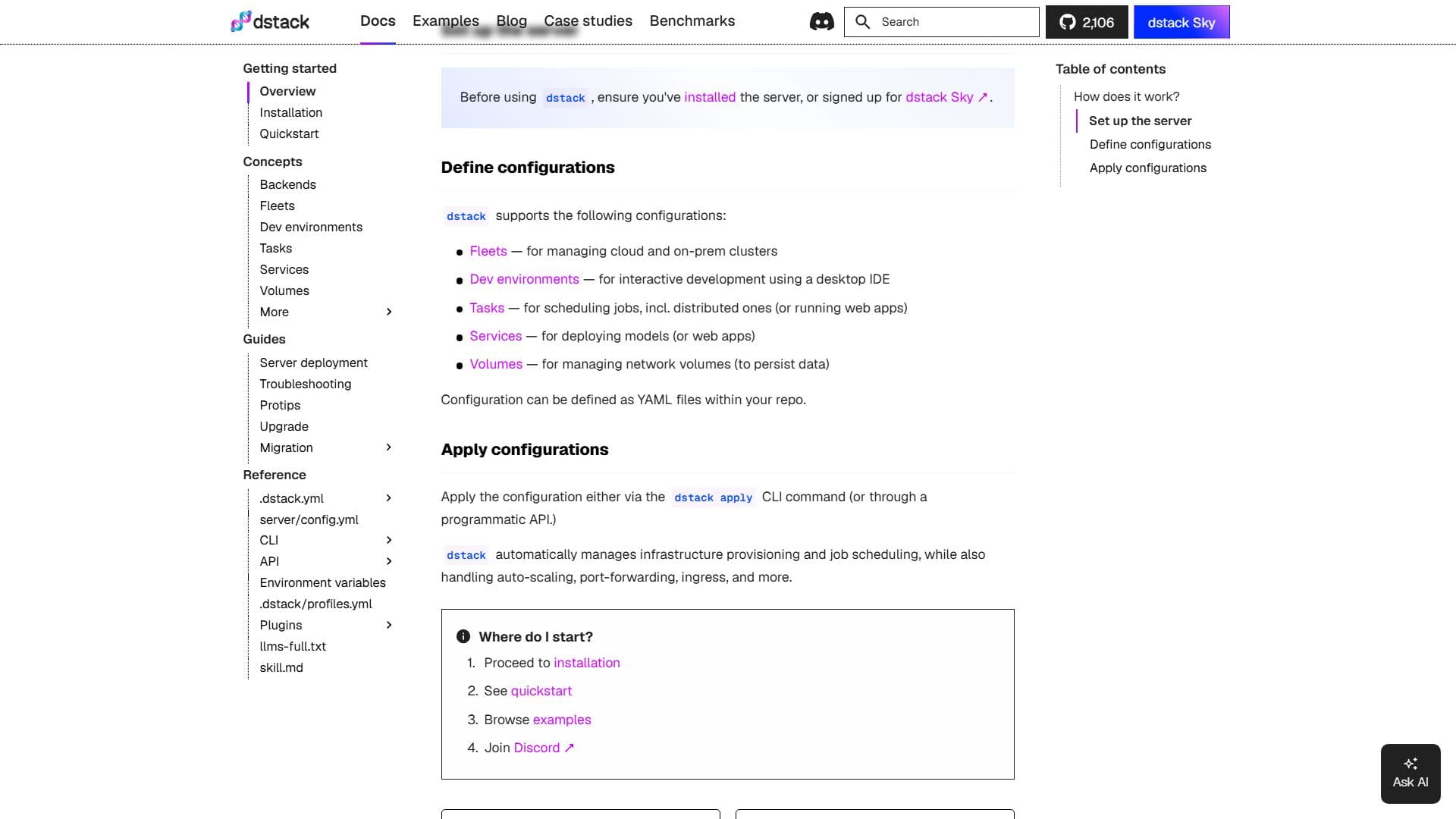Open the Overview page in sidebar
The height and width of the screenshot is (819, 1456).
click(x=287, y=91)
